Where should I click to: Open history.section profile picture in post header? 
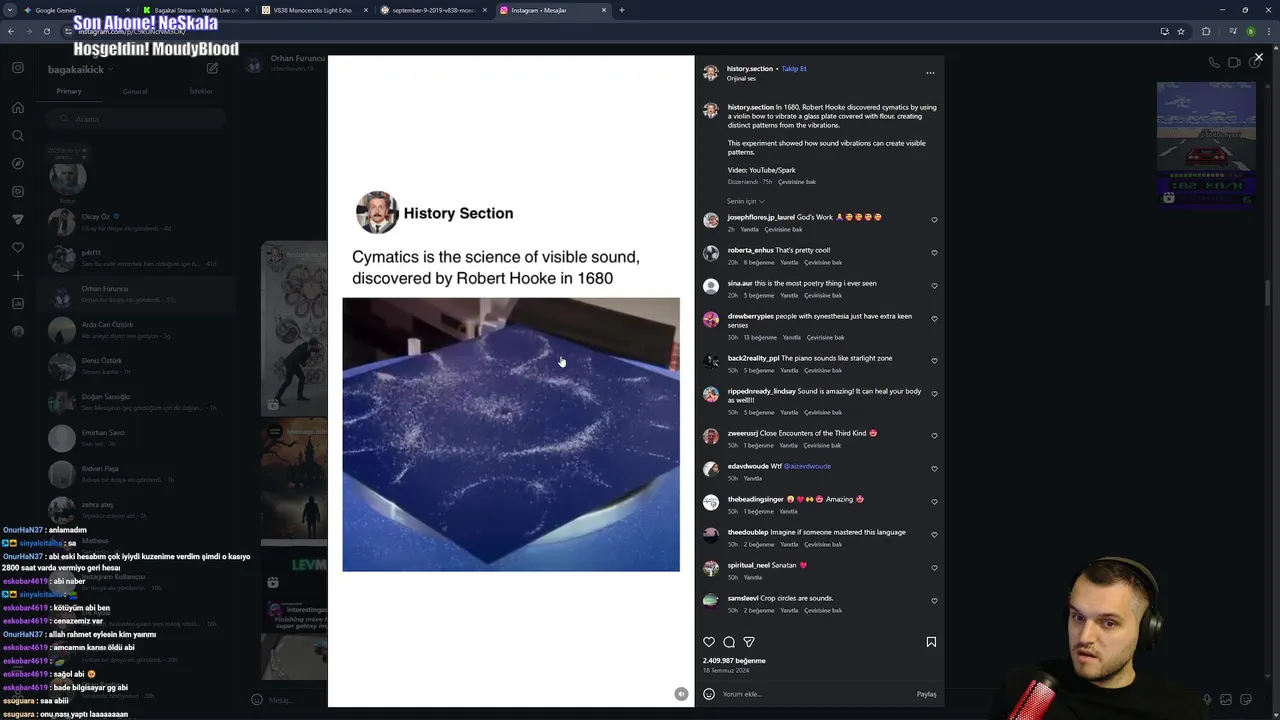[x=710, y=73]
